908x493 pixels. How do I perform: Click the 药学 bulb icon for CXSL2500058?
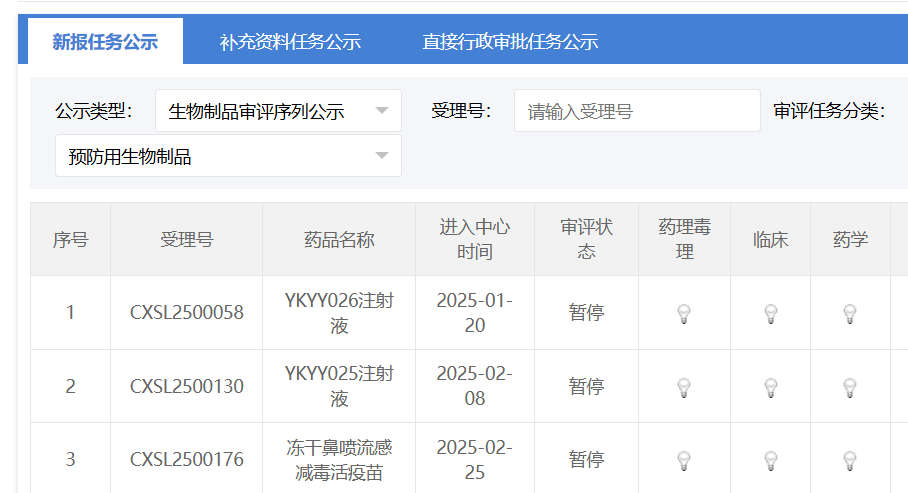(850, 313)
